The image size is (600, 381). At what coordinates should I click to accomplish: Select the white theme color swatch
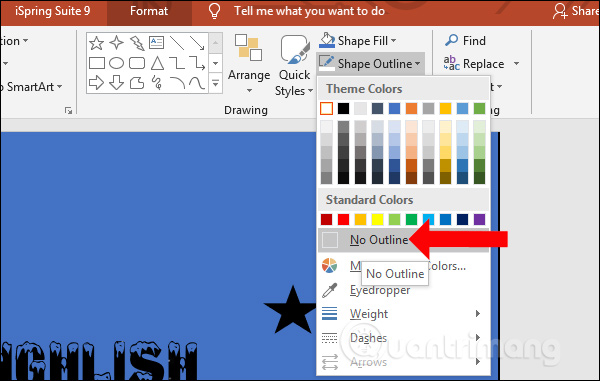[x=326, y=109]
